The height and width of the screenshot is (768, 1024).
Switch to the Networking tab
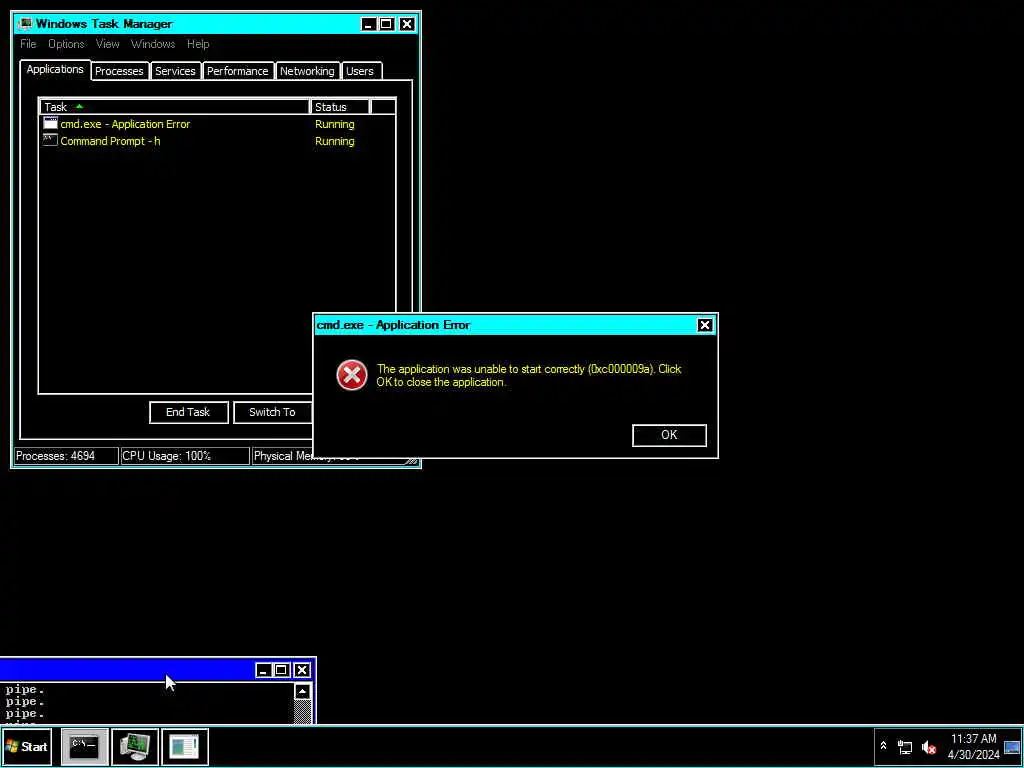coord(307,71)
